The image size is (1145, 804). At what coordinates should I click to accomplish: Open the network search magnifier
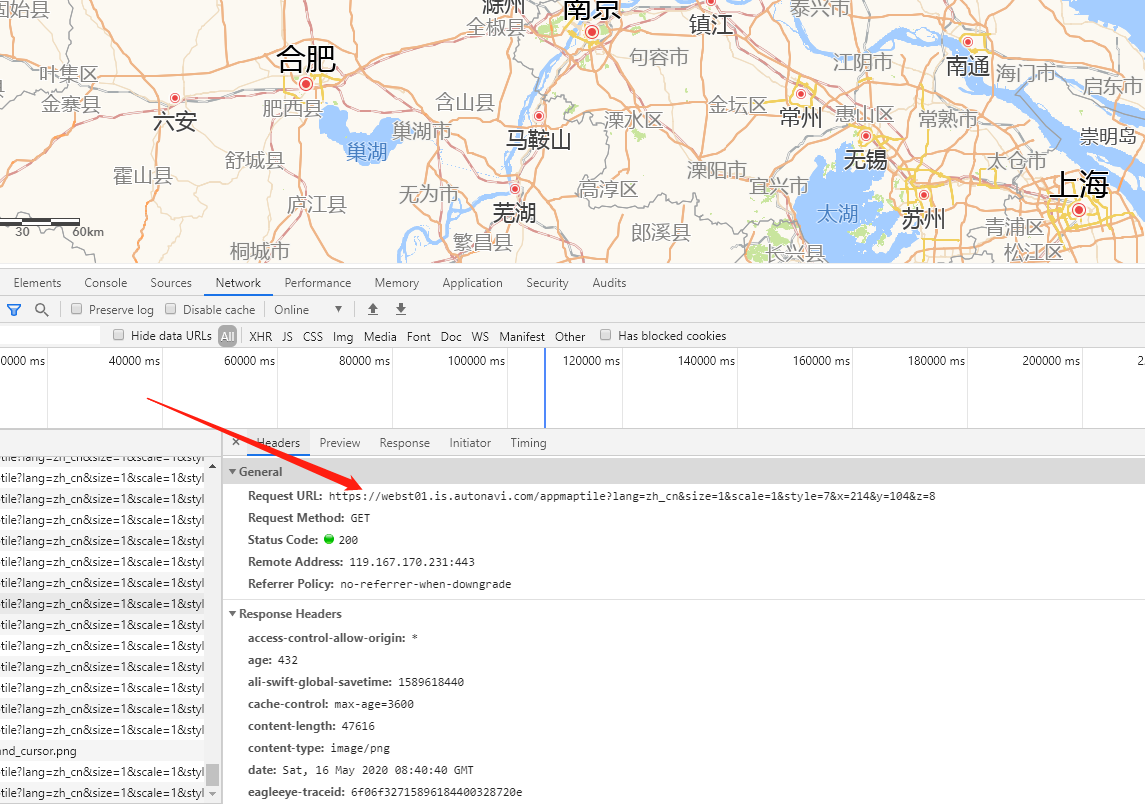click(39, 309)
